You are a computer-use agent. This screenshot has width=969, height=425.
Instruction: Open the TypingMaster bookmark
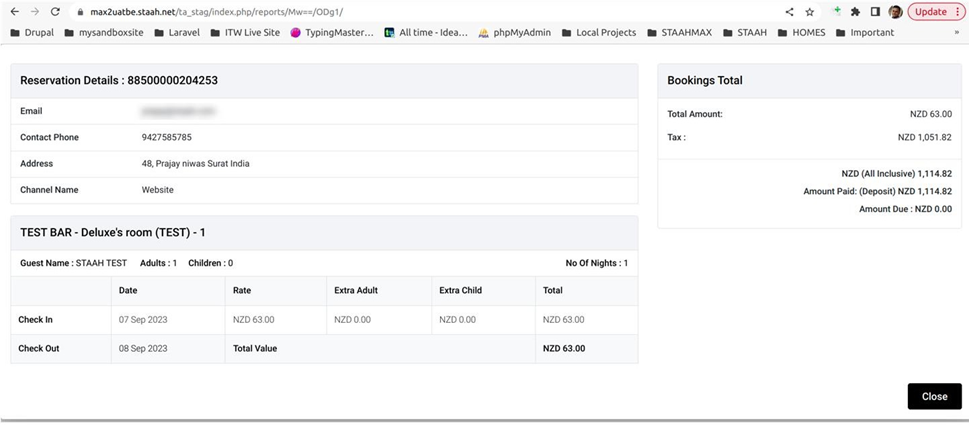coord(332,32)
